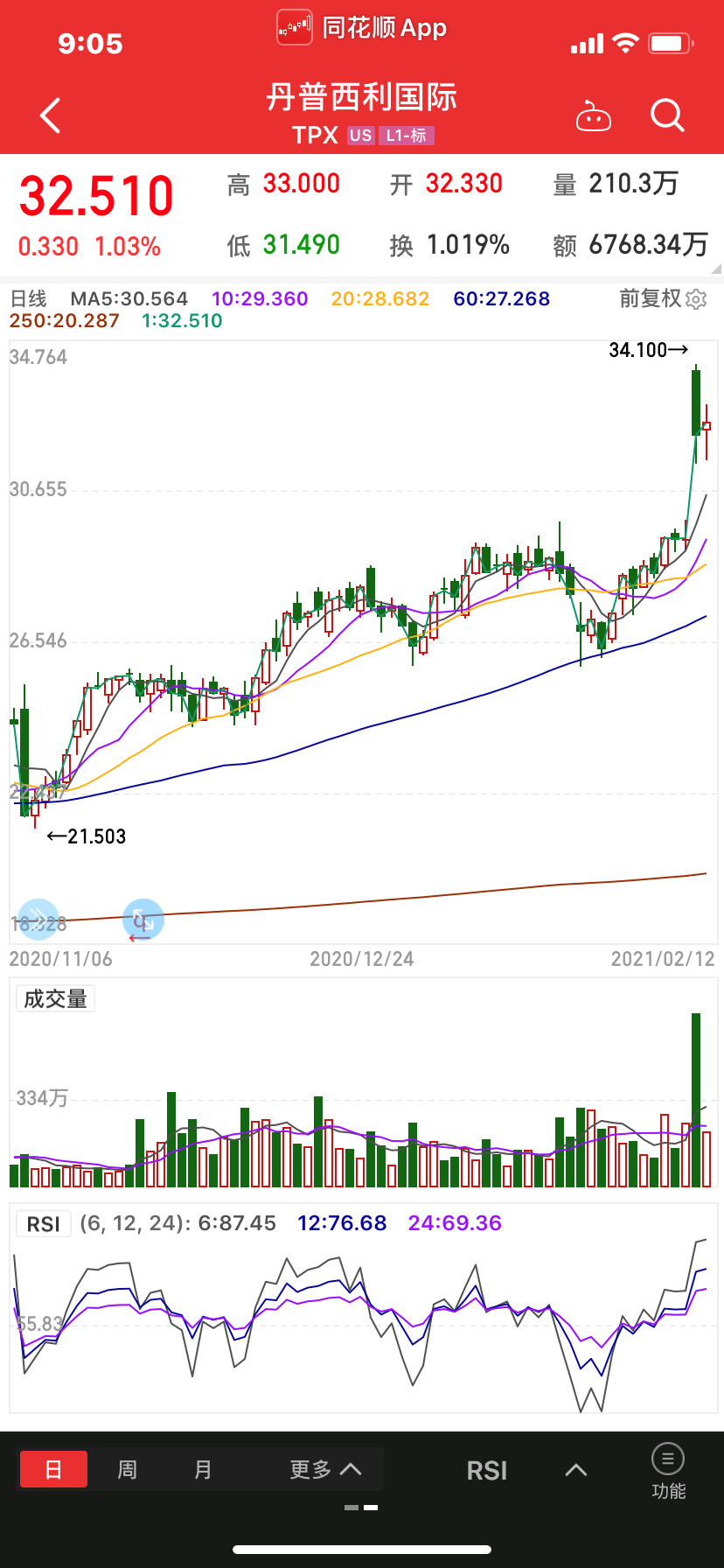
Task: Expand the 更多 periods menu
Action: [x=325, y=1469]
